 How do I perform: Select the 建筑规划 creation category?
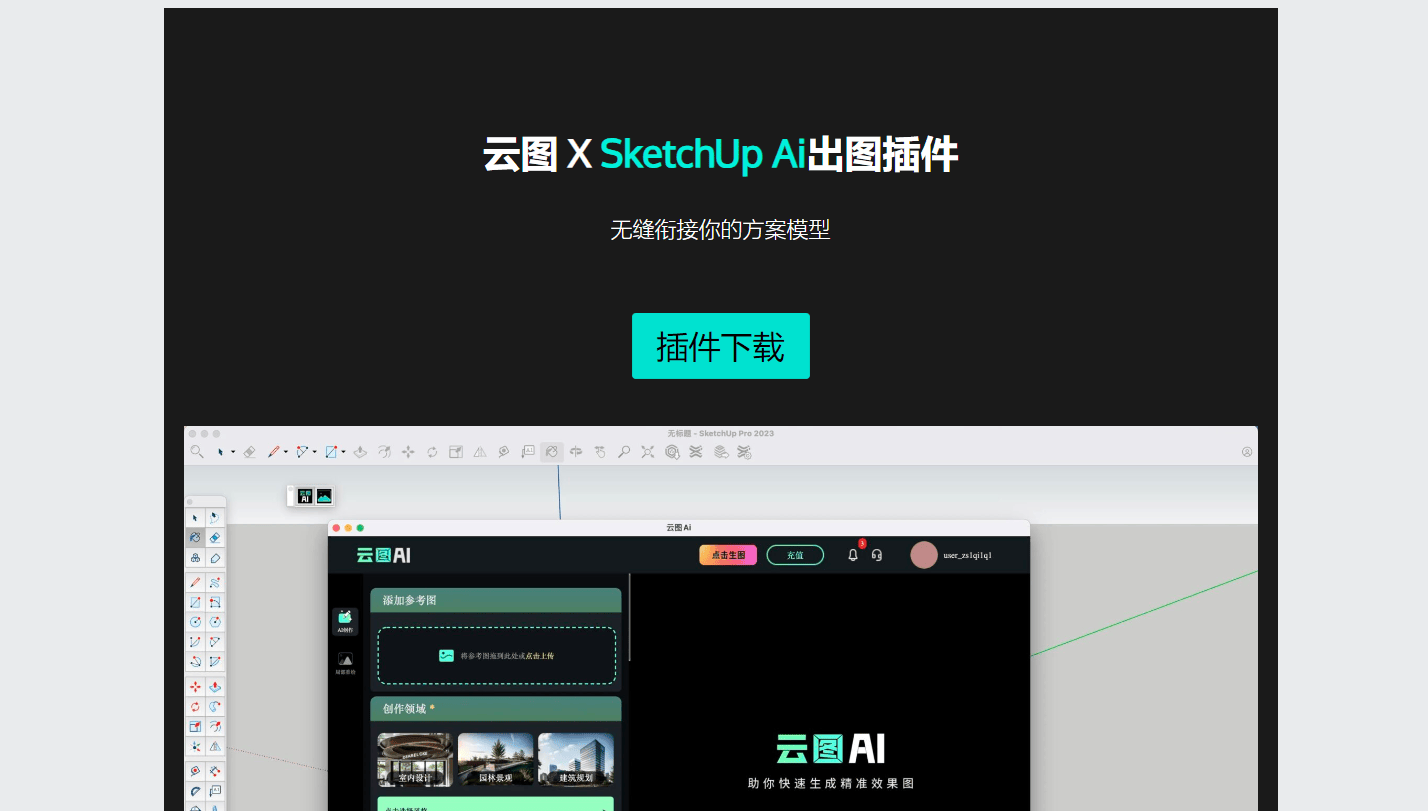click(x=575, y=759)
